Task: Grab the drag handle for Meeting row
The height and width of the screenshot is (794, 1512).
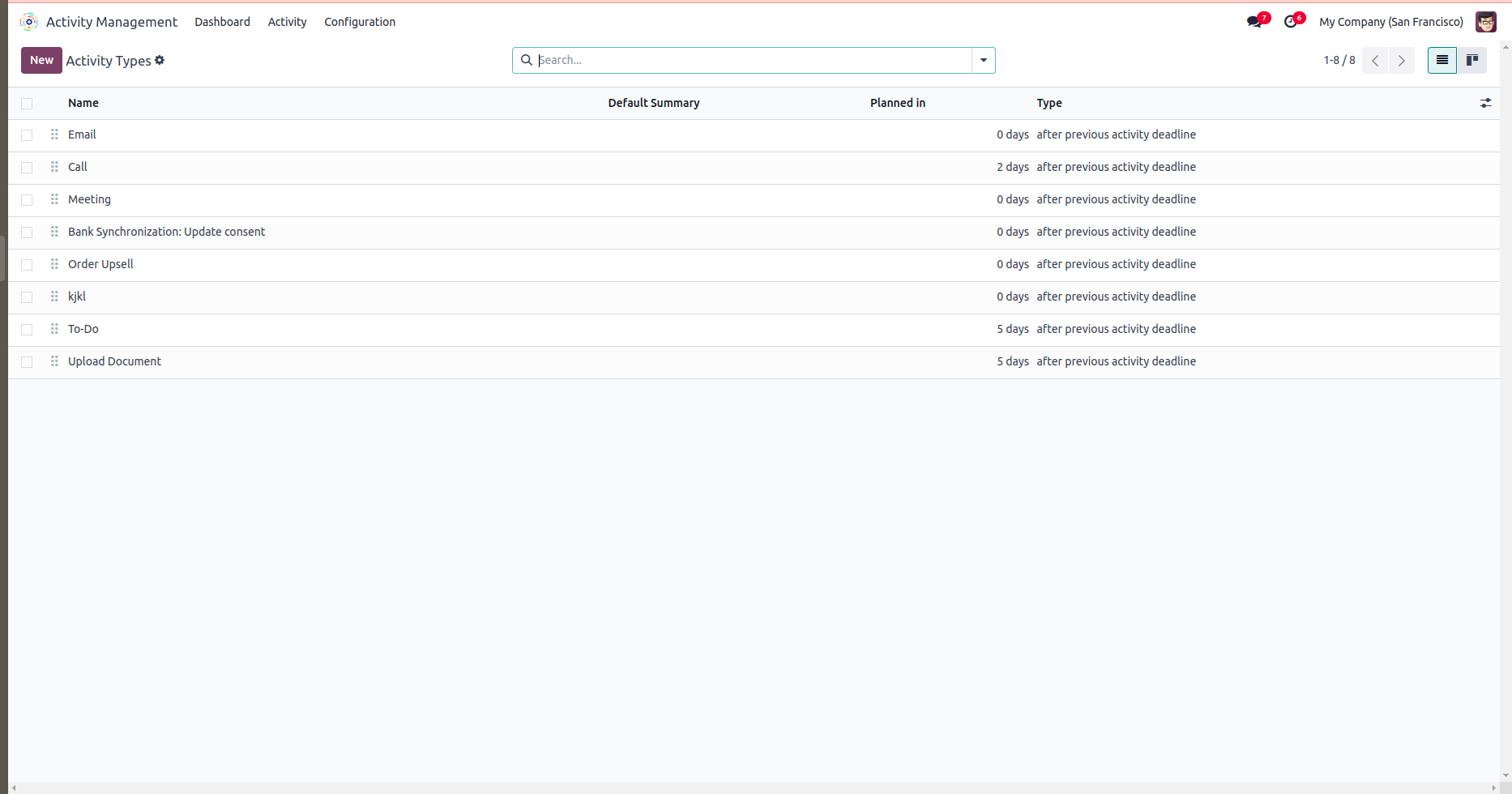Action: pyautogui.click(x=54, y=199)
